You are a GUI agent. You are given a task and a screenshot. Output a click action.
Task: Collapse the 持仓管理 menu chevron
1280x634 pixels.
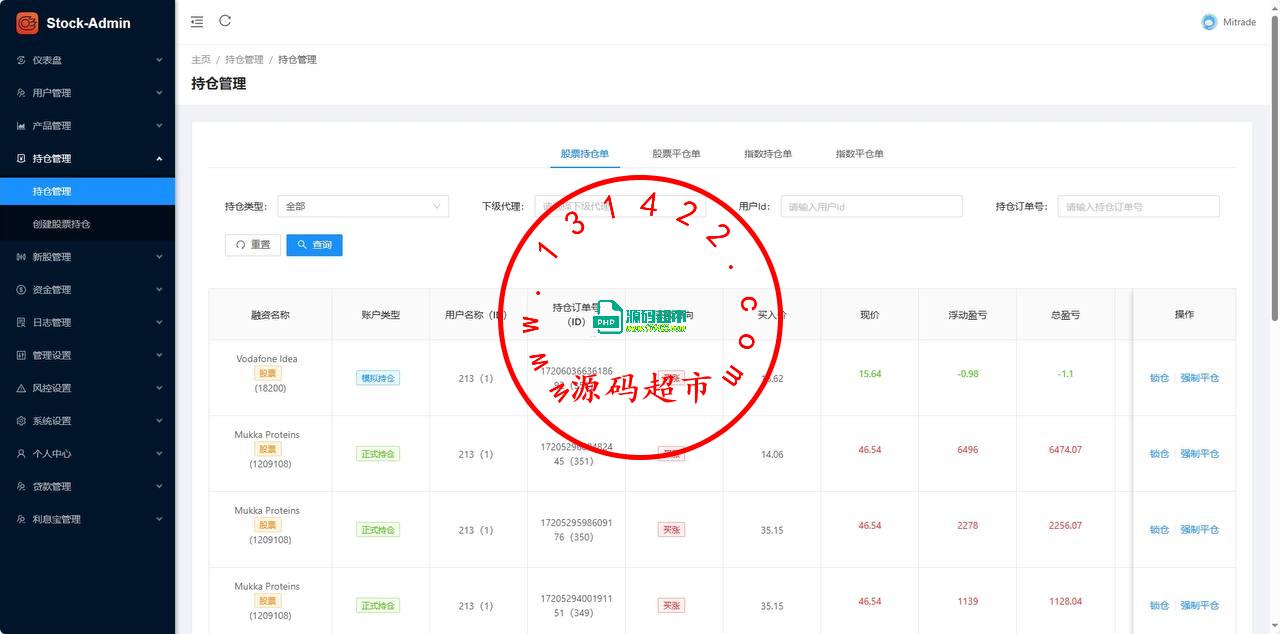click(159, 158)
